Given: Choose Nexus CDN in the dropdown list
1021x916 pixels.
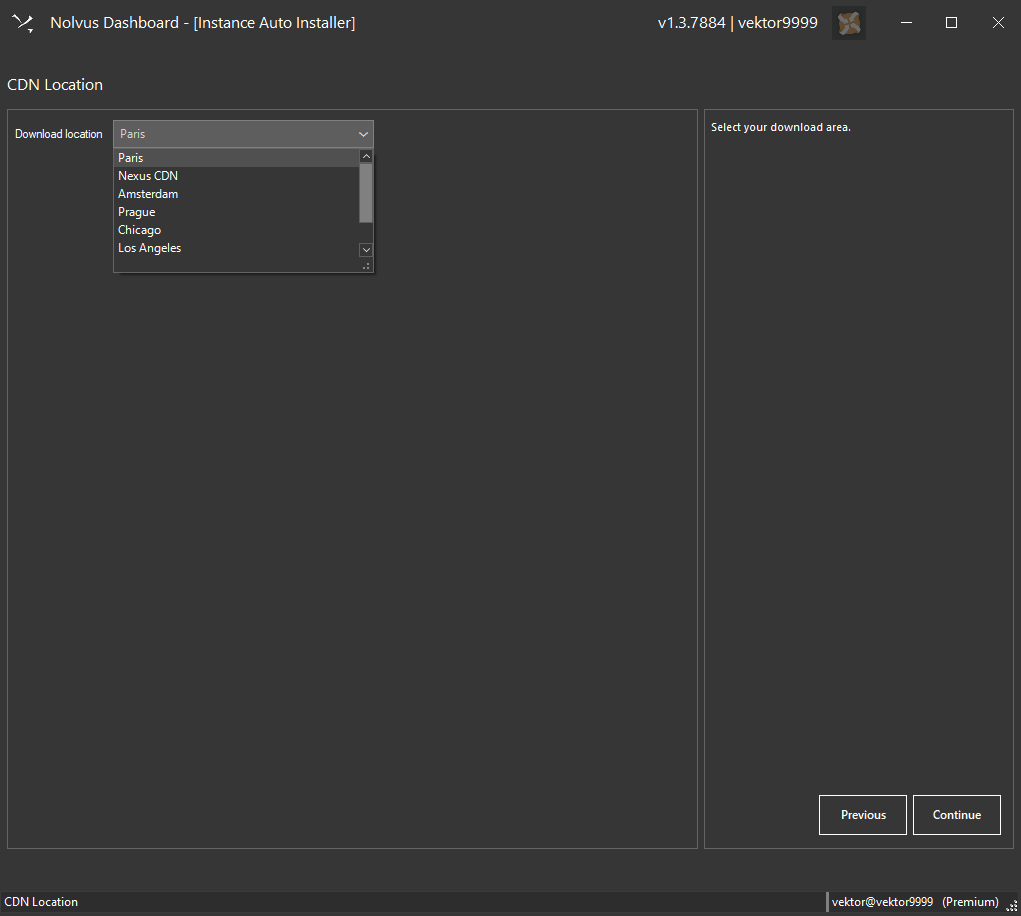Looking at the screenshot, I should tap(237, 176).
